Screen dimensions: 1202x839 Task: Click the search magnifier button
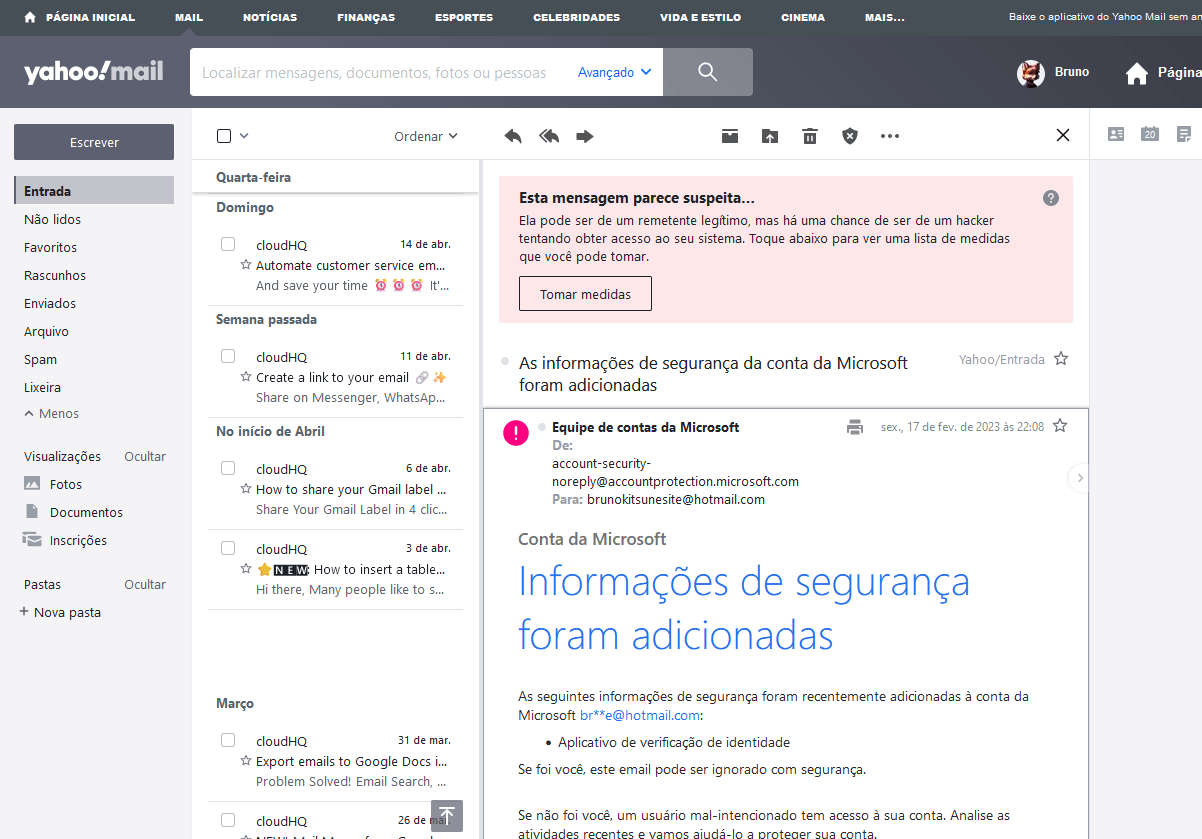[x=708, y=72]
